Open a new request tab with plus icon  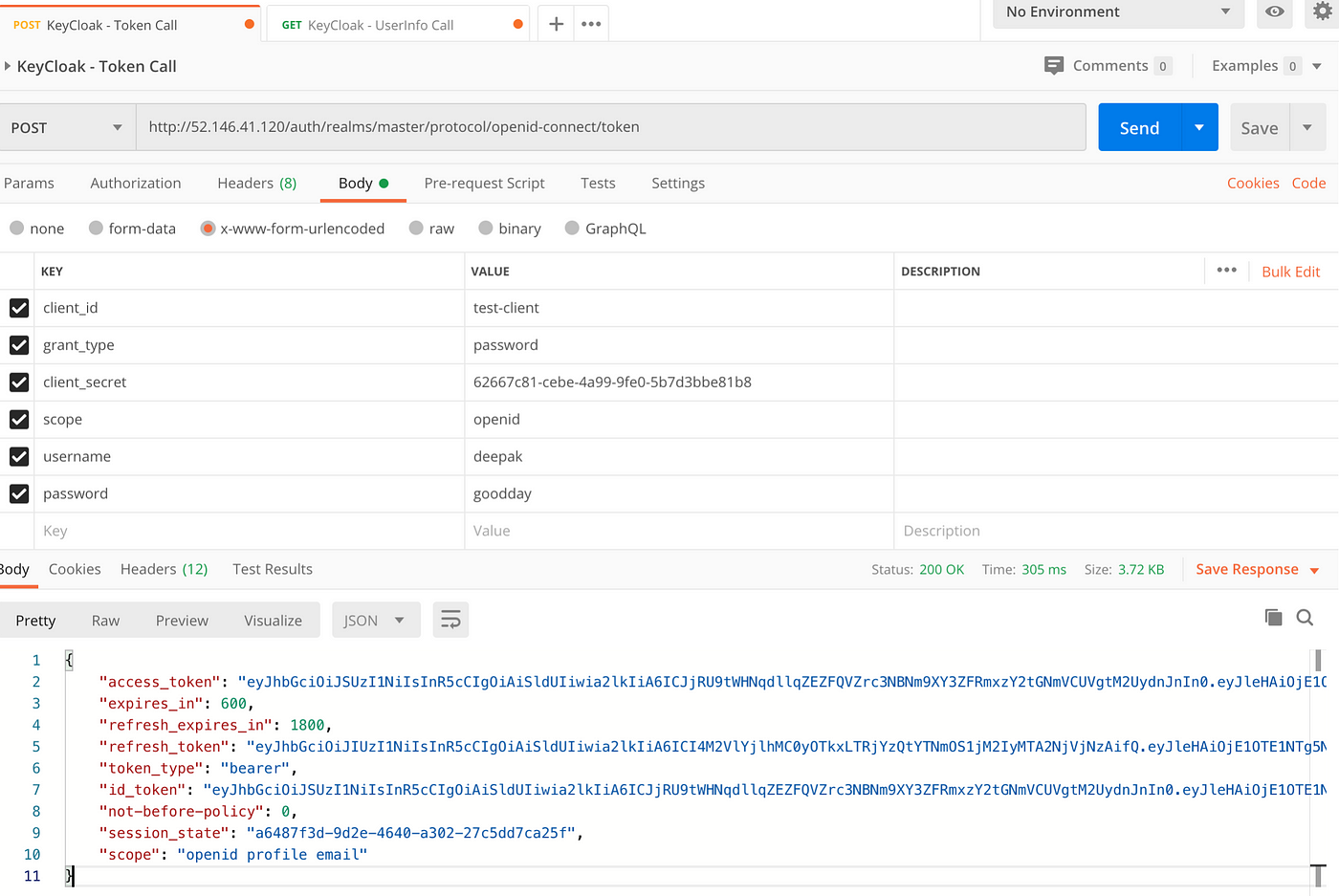556,24
